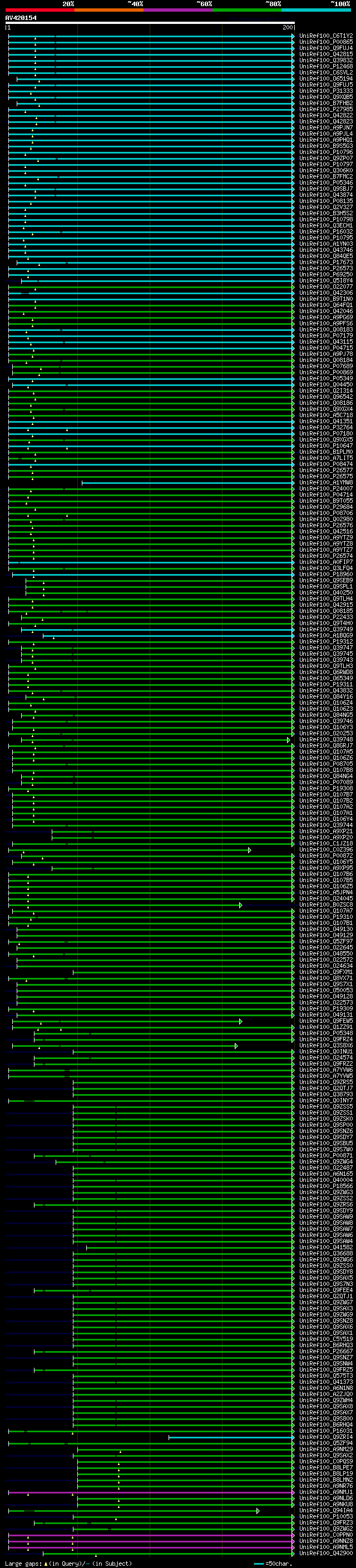Select hit label UniRef100_P24007

point(326,489)
